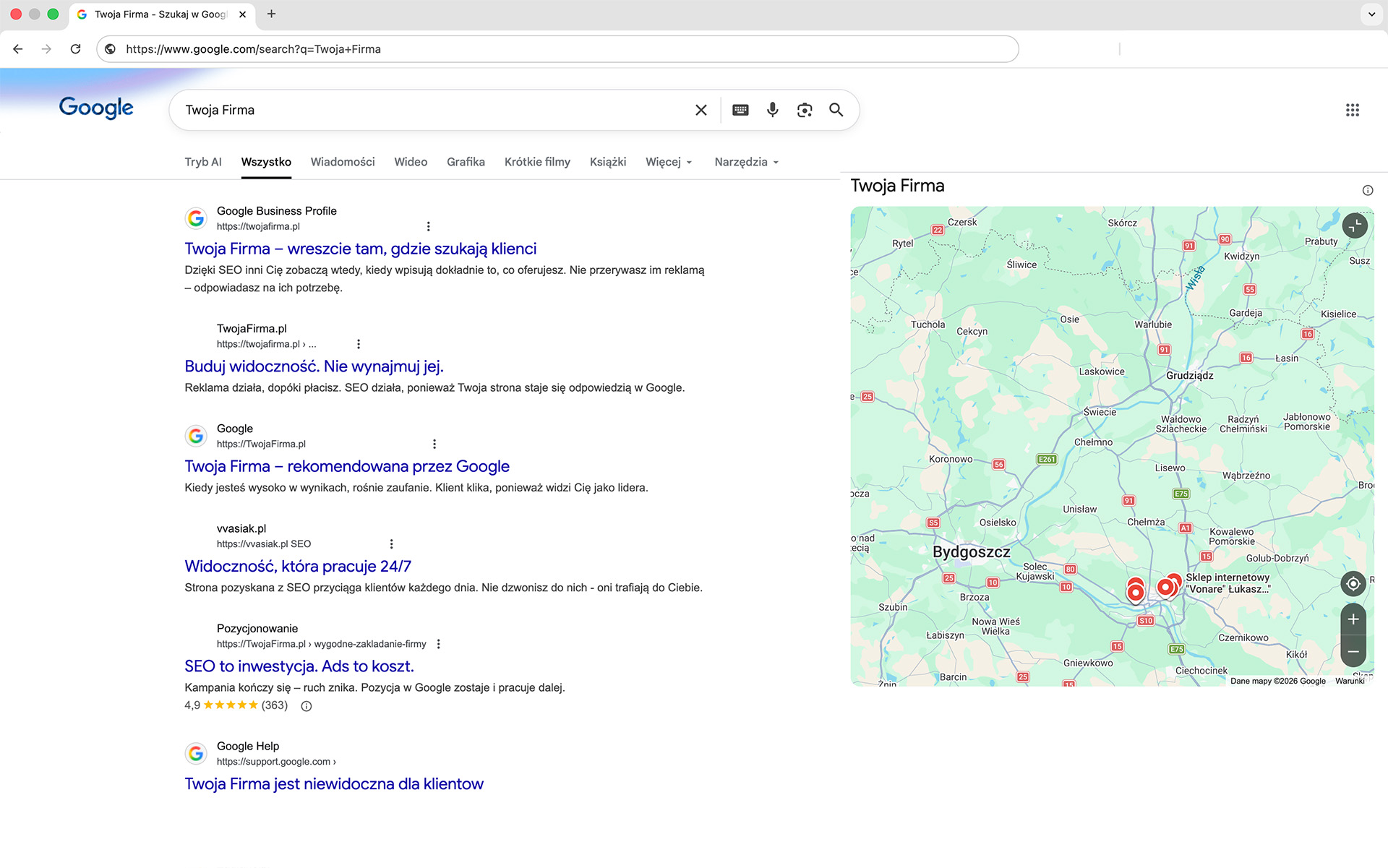The width and height of the screenshot is (1388, 868).
Task: Open the info icon next to the map
Action: point(1368,189)
